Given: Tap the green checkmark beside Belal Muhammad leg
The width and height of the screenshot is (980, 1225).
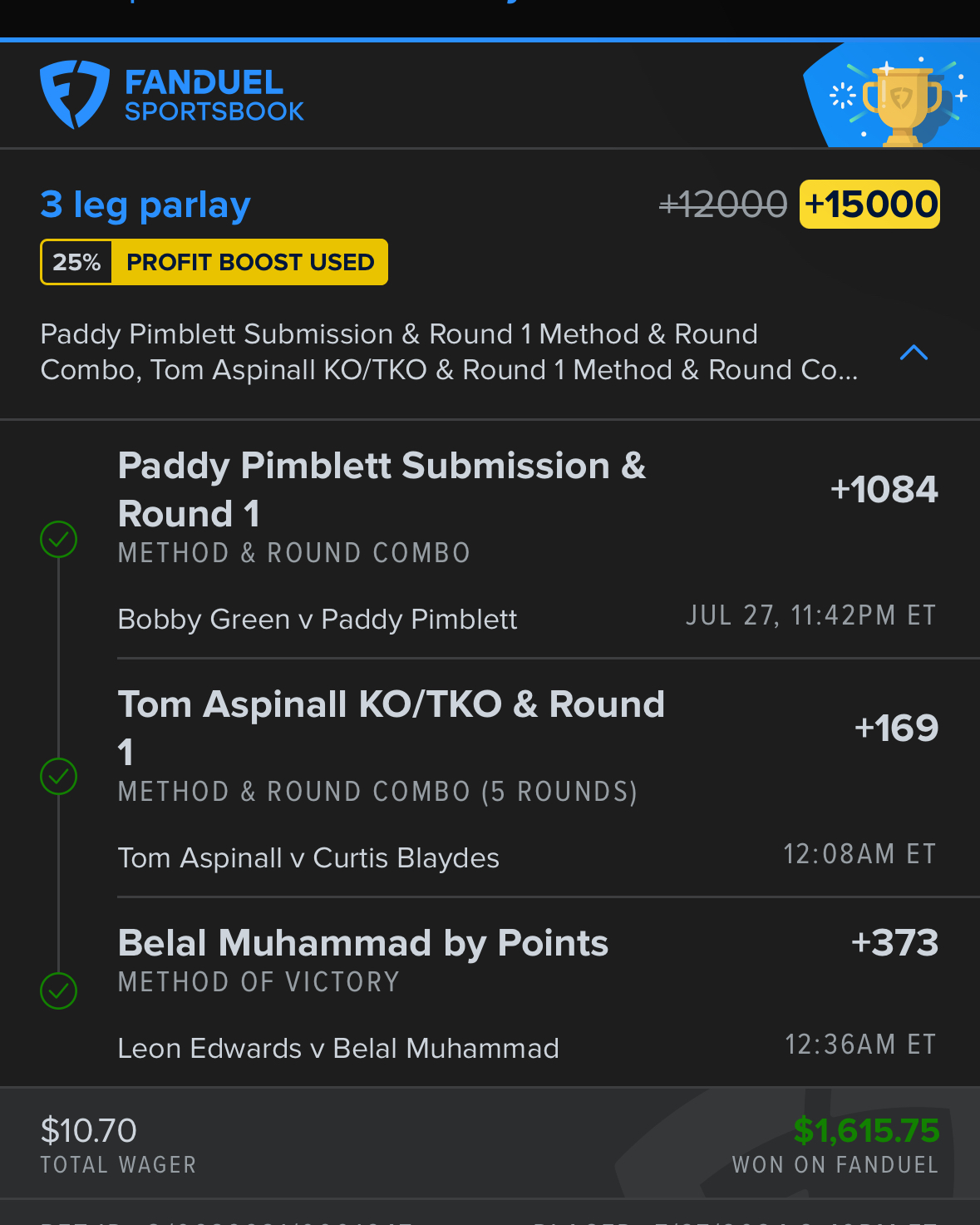Looking at the screenshot, I should point(59,990).
